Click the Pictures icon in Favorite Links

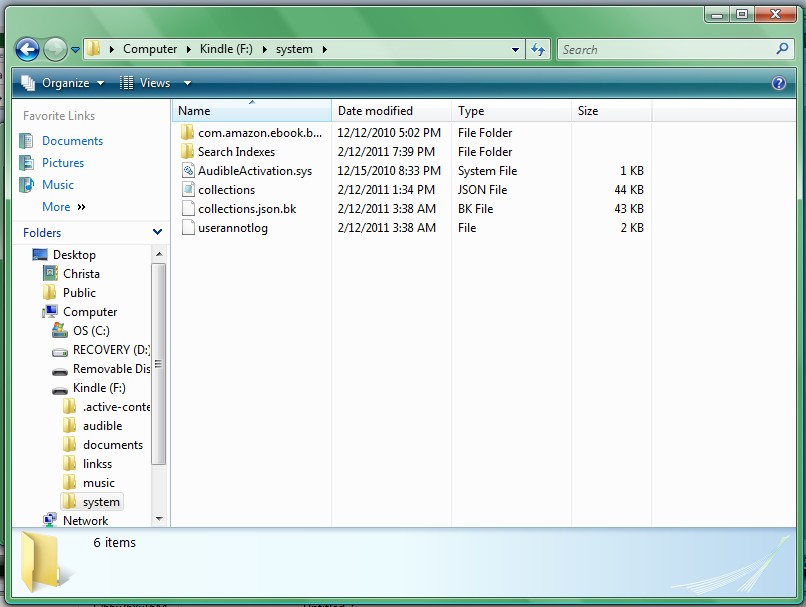(26, 163)
